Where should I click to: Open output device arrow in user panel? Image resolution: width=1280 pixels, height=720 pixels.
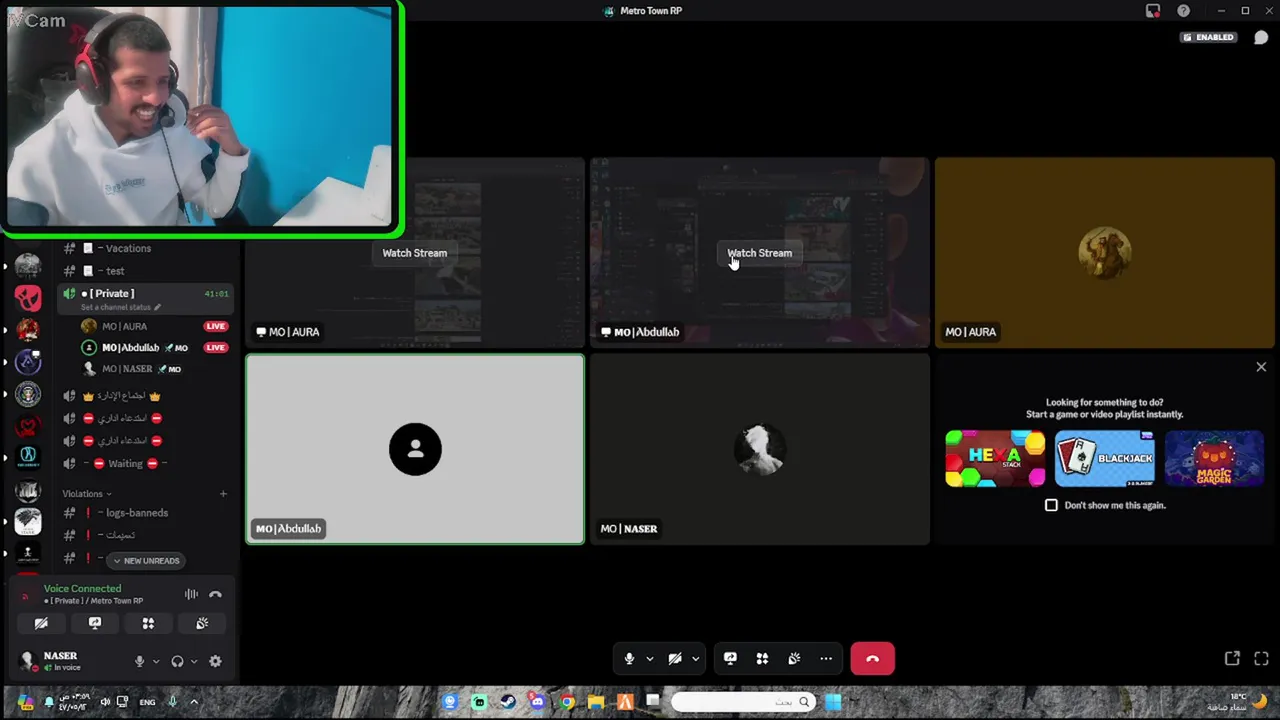click(x=194, y=661)
